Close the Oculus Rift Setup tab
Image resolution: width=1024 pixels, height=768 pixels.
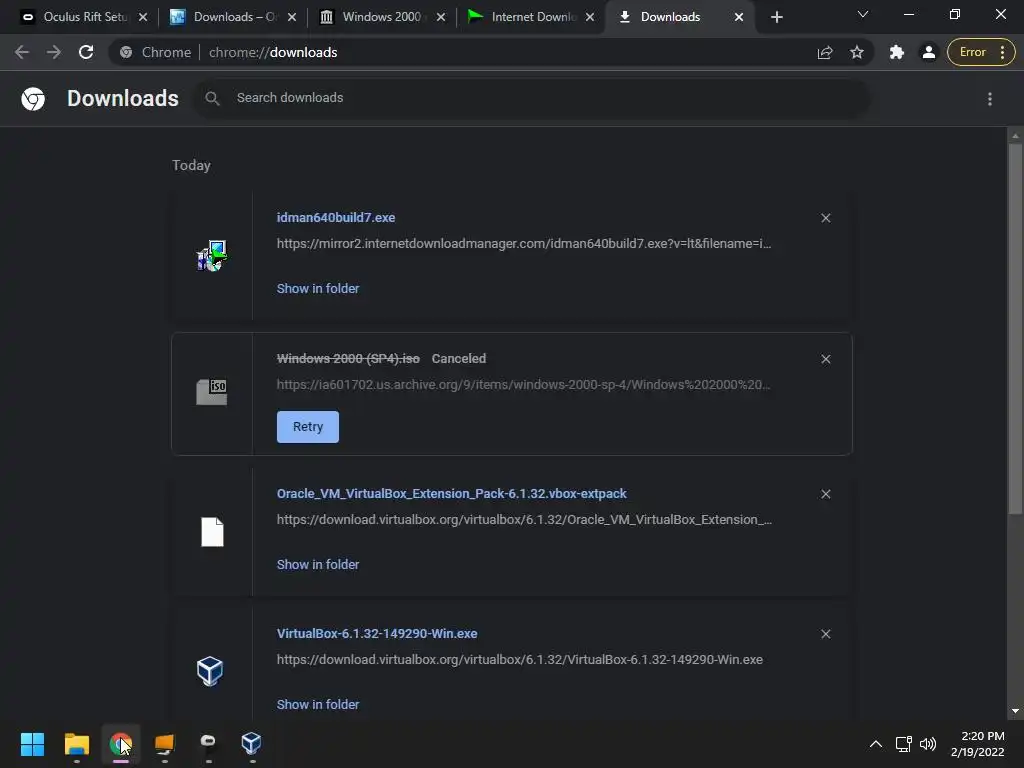[x=143, y=18]
